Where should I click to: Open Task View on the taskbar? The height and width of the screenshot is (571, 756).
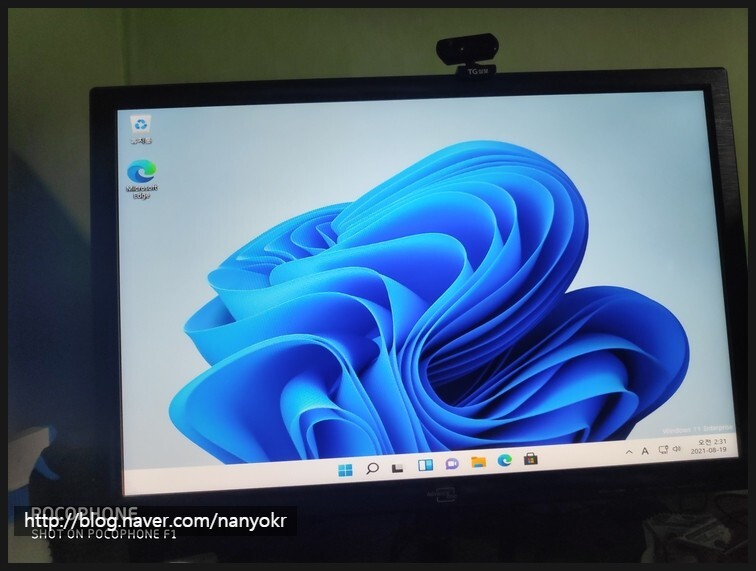coord(398,467)
